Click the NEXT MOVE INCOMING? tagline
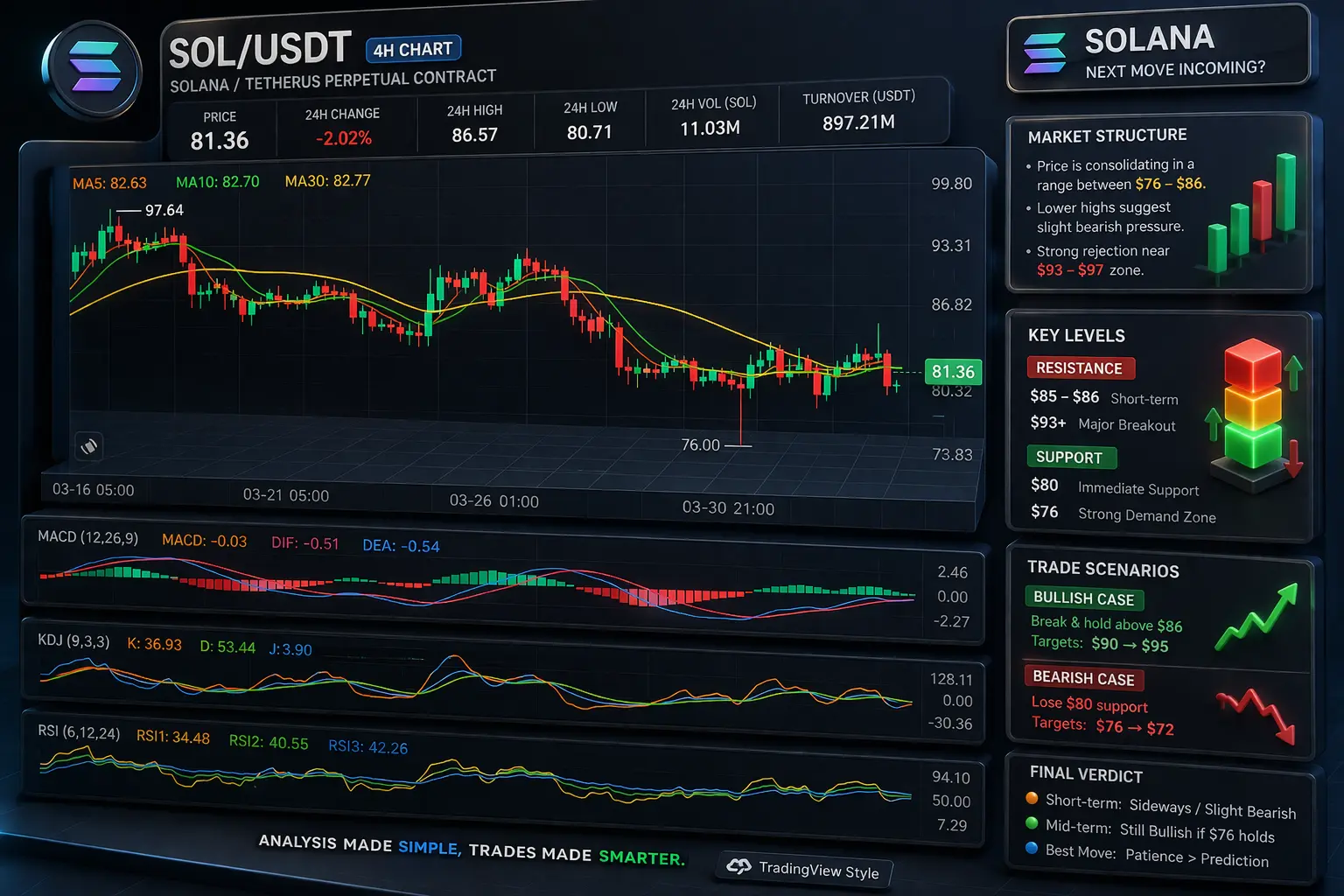 [x=1175, y=69]
